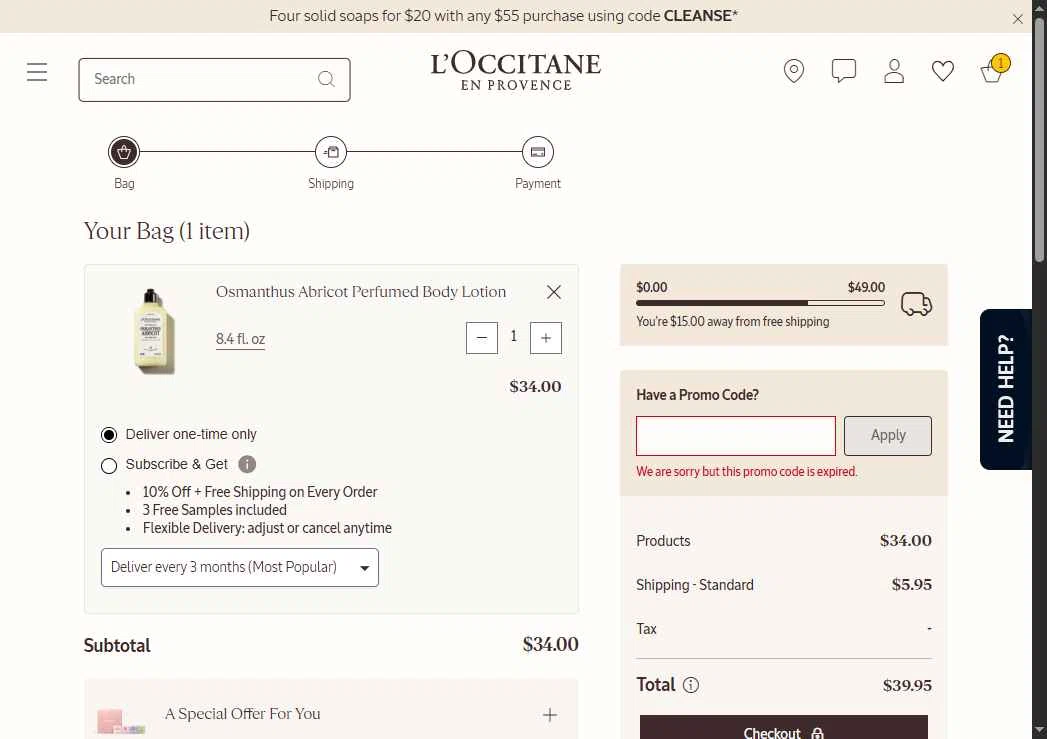This screenshot has height=739, width=1047.
Task: Click the 'Payment' step label
Action: click(538, 184)
